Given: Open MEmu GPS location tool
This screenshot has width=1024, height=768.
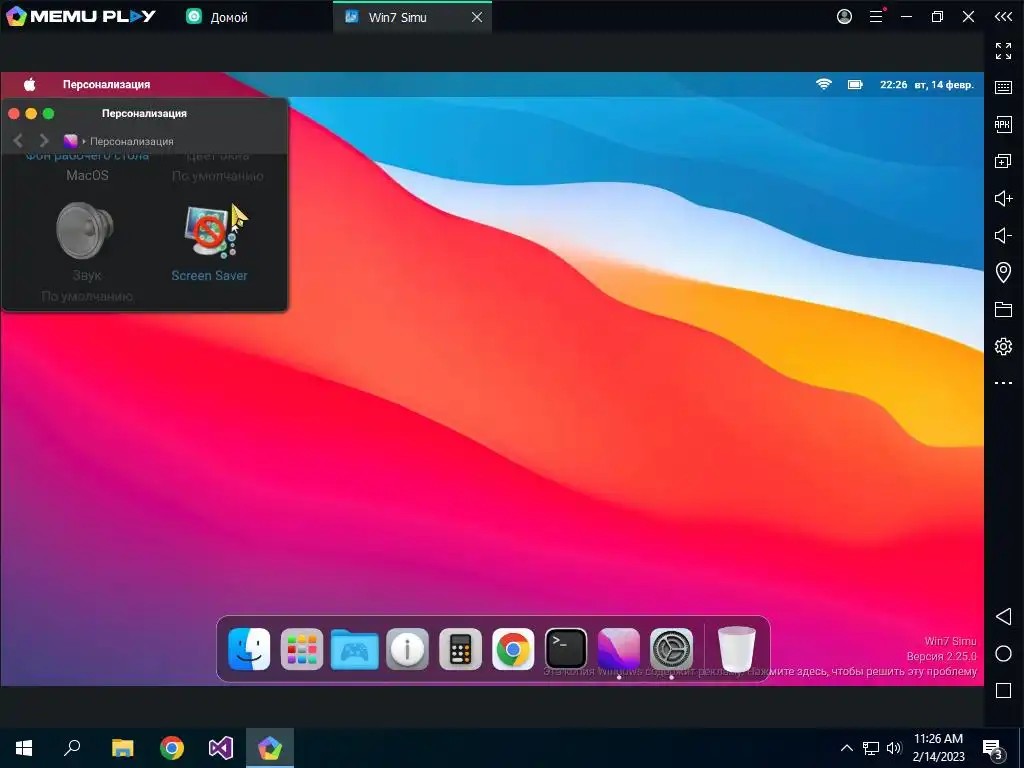Looking at the screenshot, I should click(x=1003, y=272).
